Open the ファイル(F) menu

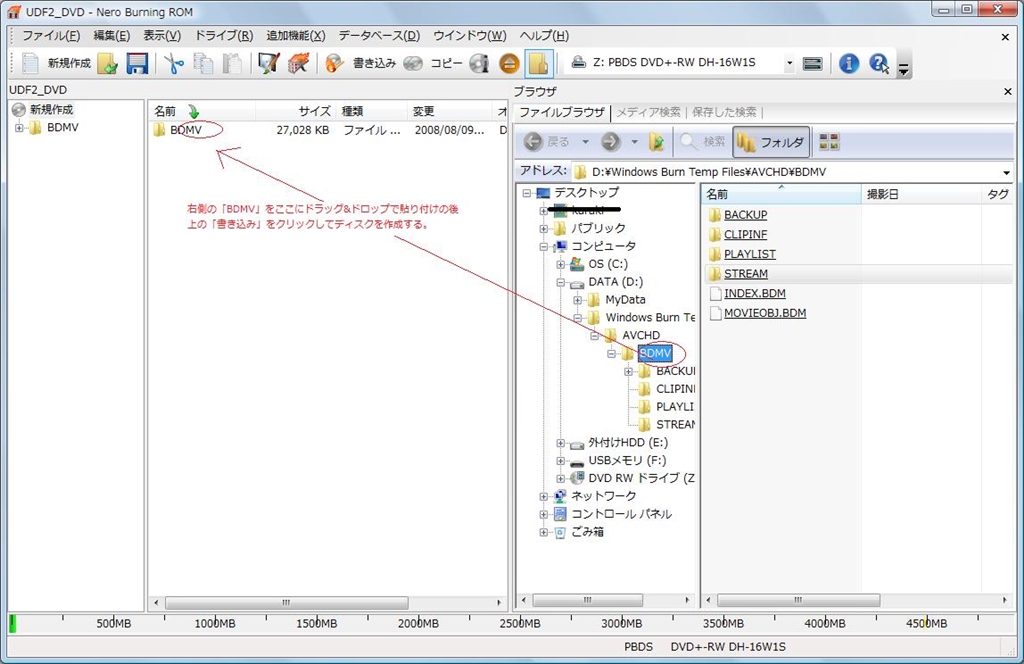pos(52,36)
